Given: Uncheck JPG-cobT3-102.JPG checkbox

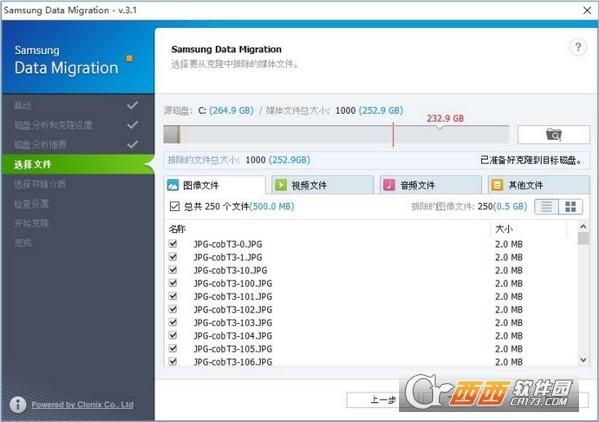Looking at the screenshot, I should click(173, 309).
